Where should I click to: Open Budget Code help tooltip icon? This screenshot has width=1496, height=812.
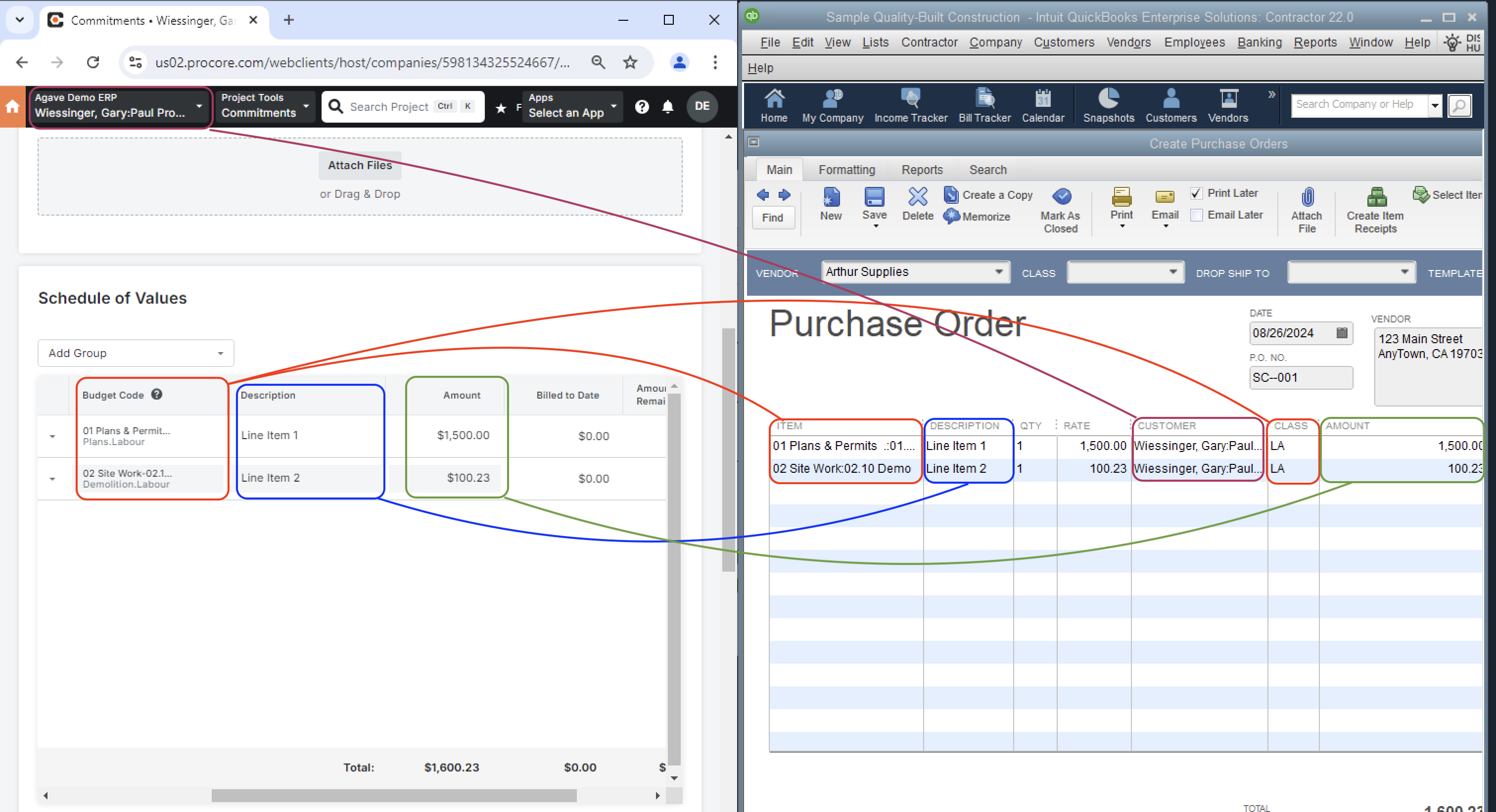tap(157, 394)
